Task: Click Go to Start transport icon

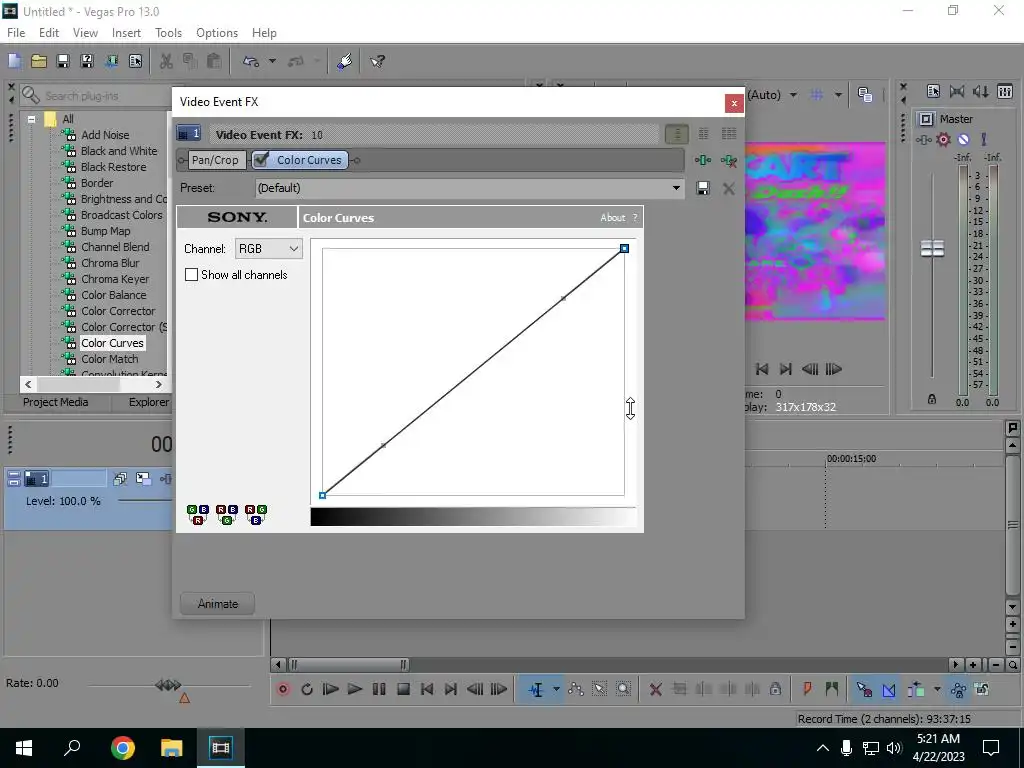Action: [x=427, y=689]
